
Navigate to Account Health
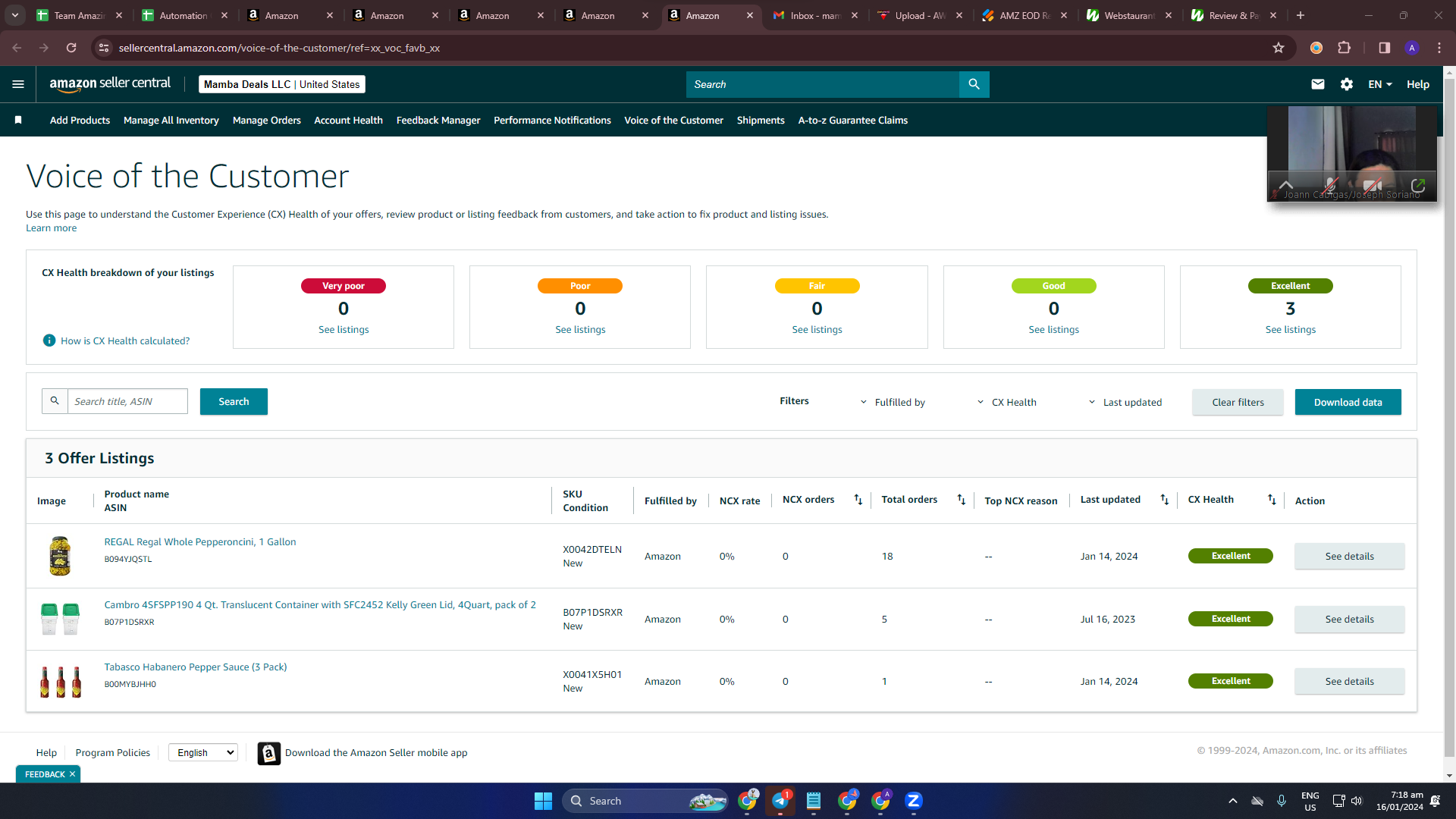click(348, 120)
